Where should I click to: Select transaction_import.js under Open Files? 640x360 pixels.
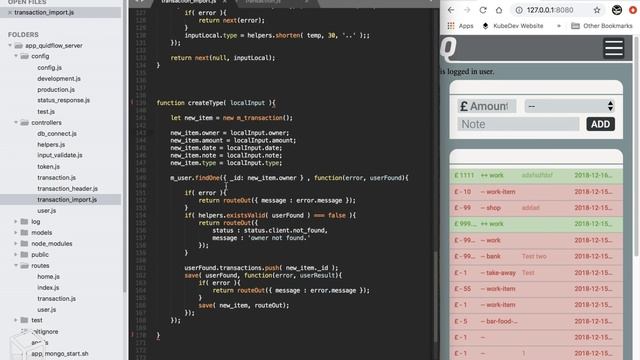(44, 13)
